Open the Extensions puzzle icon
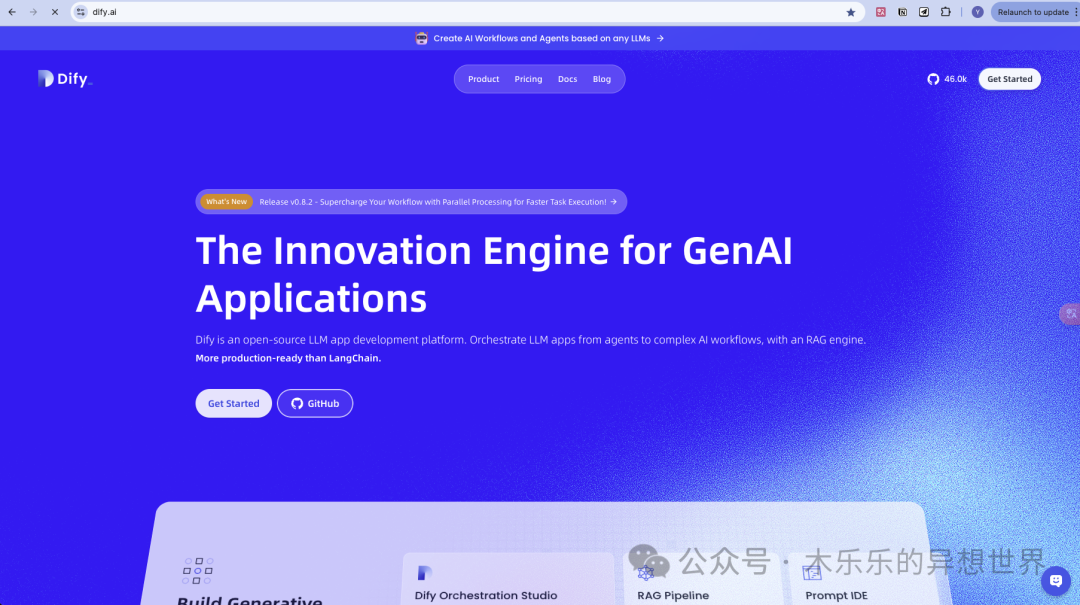 946,12
